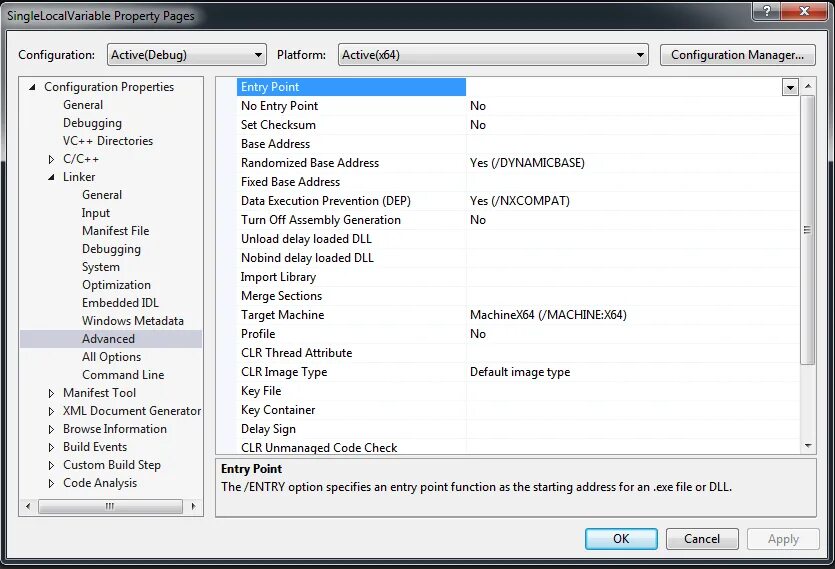Screen dimensions: 835x569
Task: Select the Entry Point property row
Action: coord(351,87)
